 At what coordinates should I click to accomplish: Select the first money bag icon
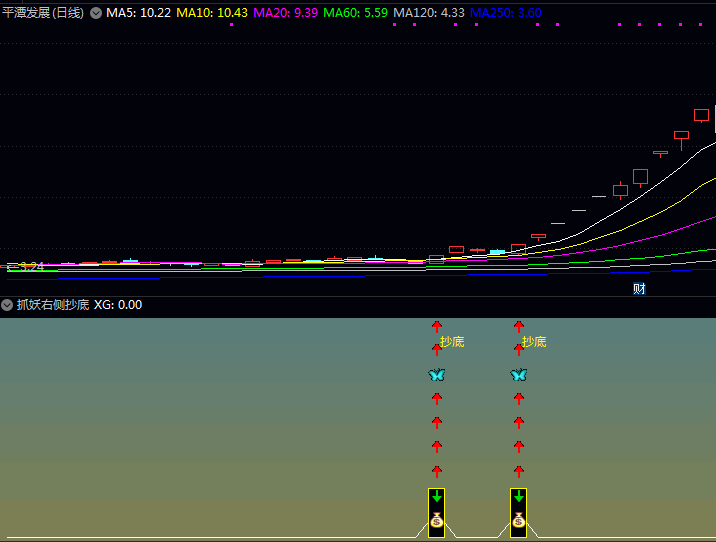coord(436,521)
